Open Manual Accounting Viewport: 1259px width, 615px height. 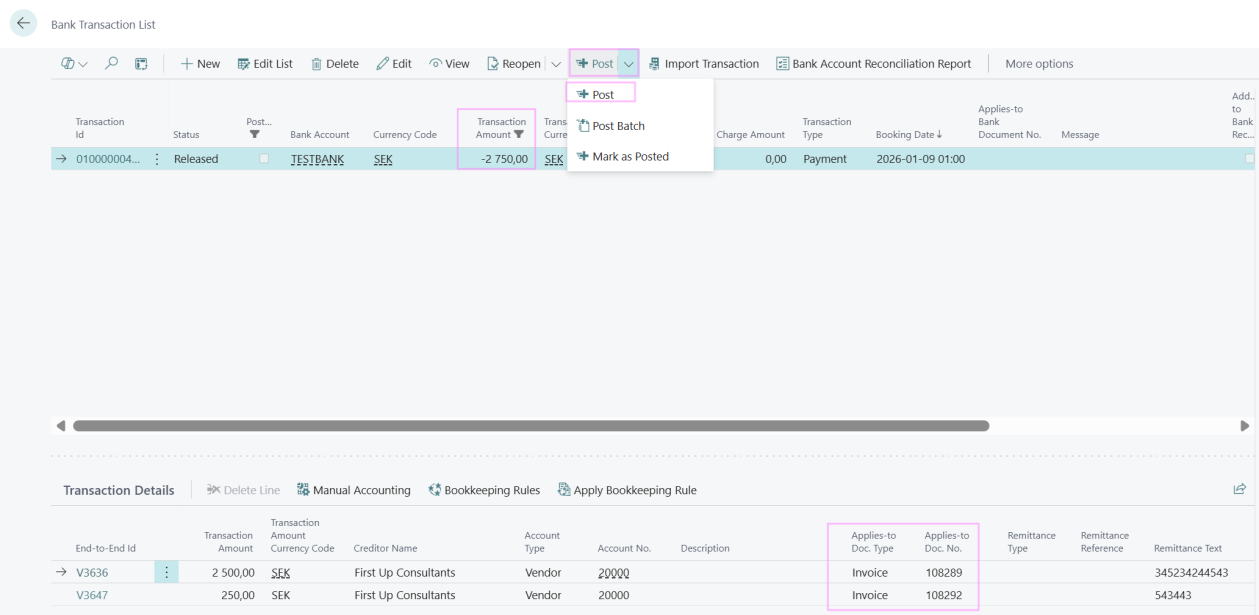tap(353, 490)
